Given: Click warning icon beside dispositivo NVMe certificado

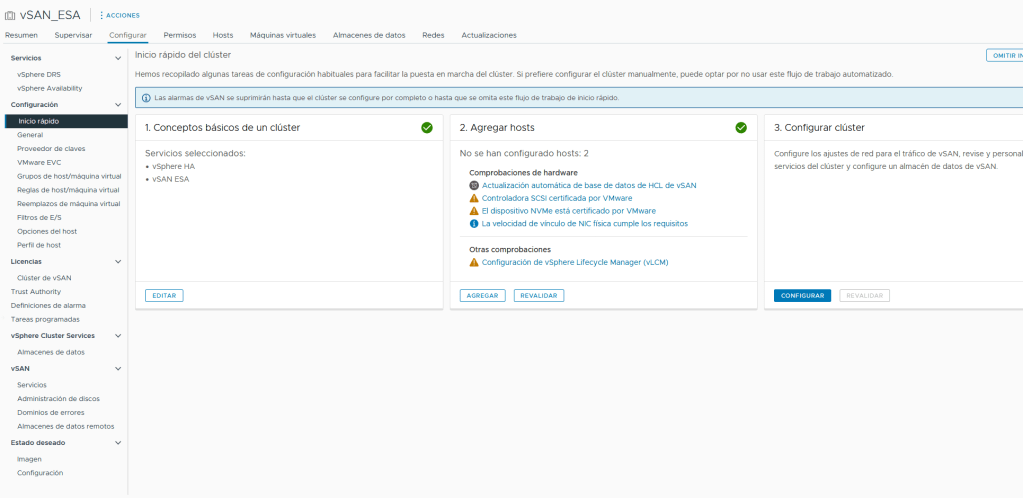Looking at the screenshot, I should (x=474, y=211).
